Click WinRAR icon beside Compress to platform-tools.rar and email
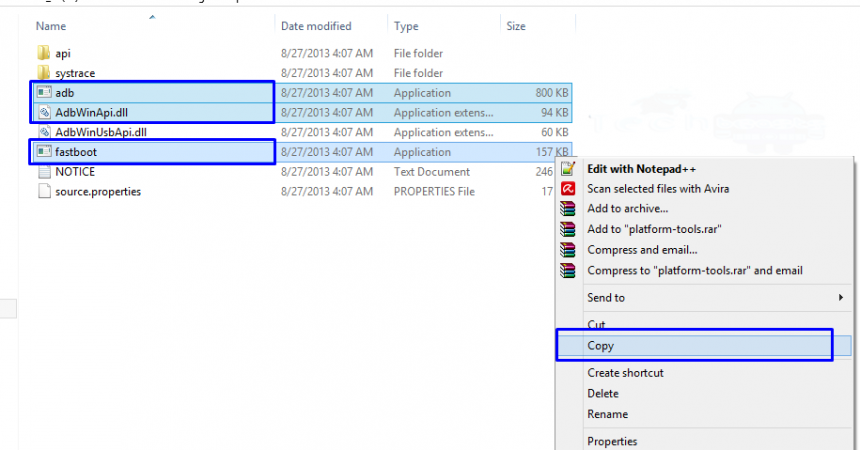The width and height of the screenshot is (860, 450). (x=568, y=271)
